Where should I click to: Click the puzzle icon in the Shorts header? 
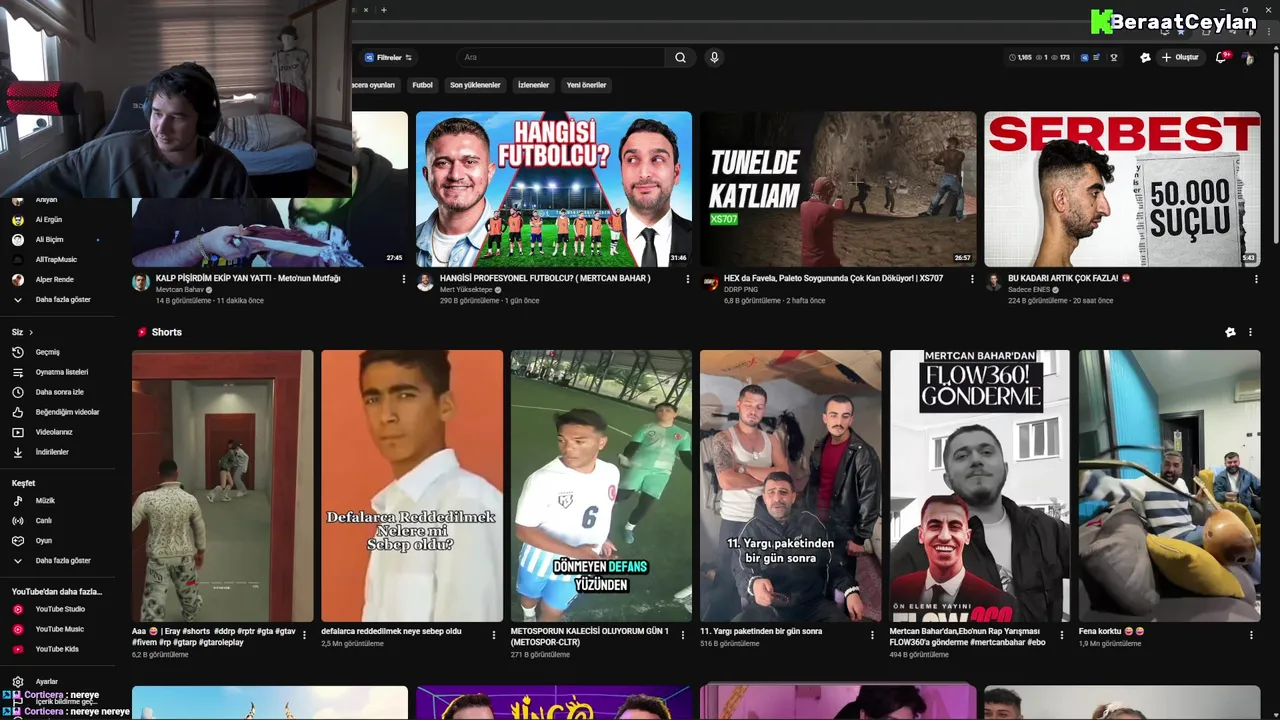point(1230,332)
